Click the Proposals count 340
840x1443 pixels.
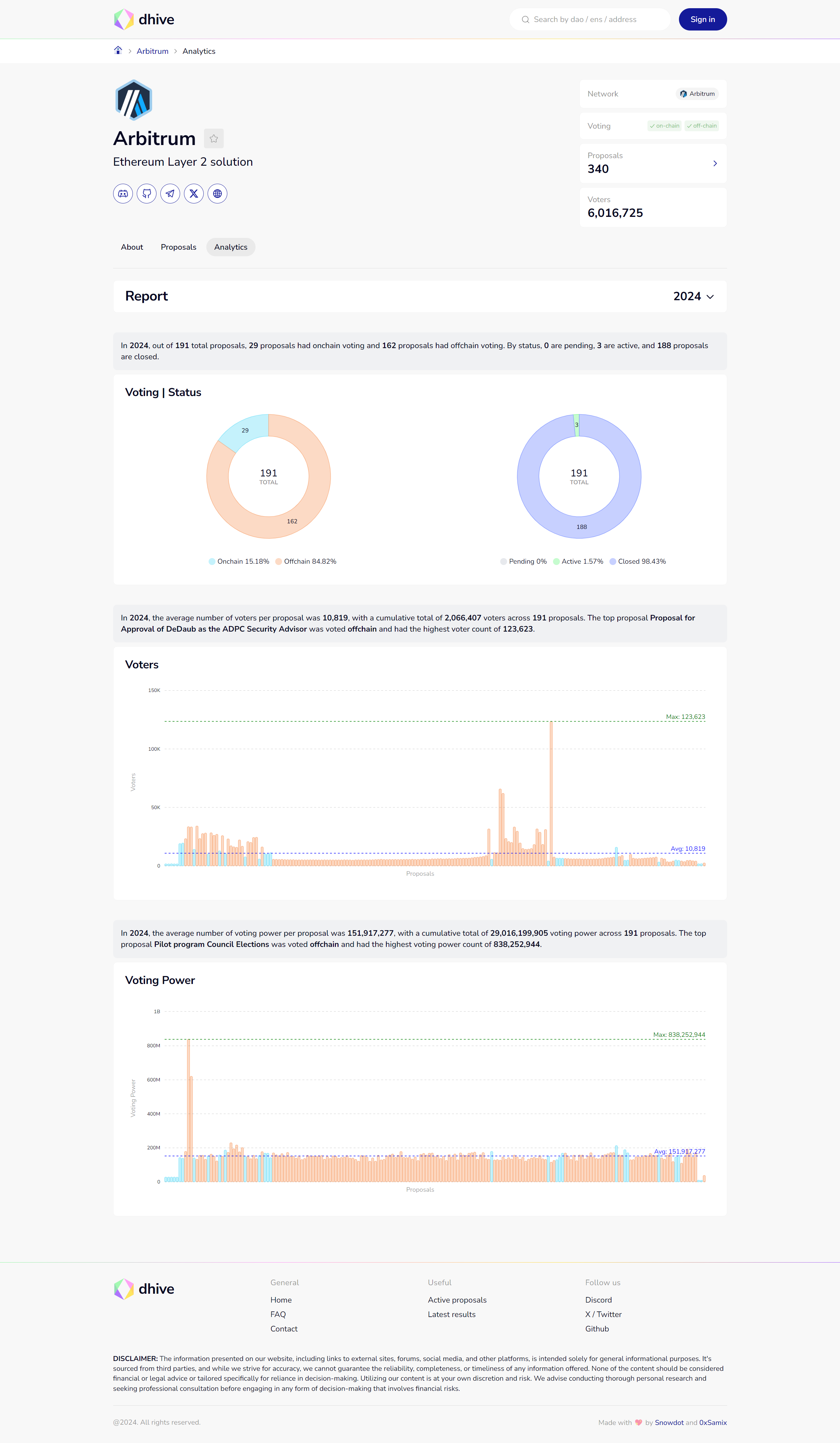[598, 169]
